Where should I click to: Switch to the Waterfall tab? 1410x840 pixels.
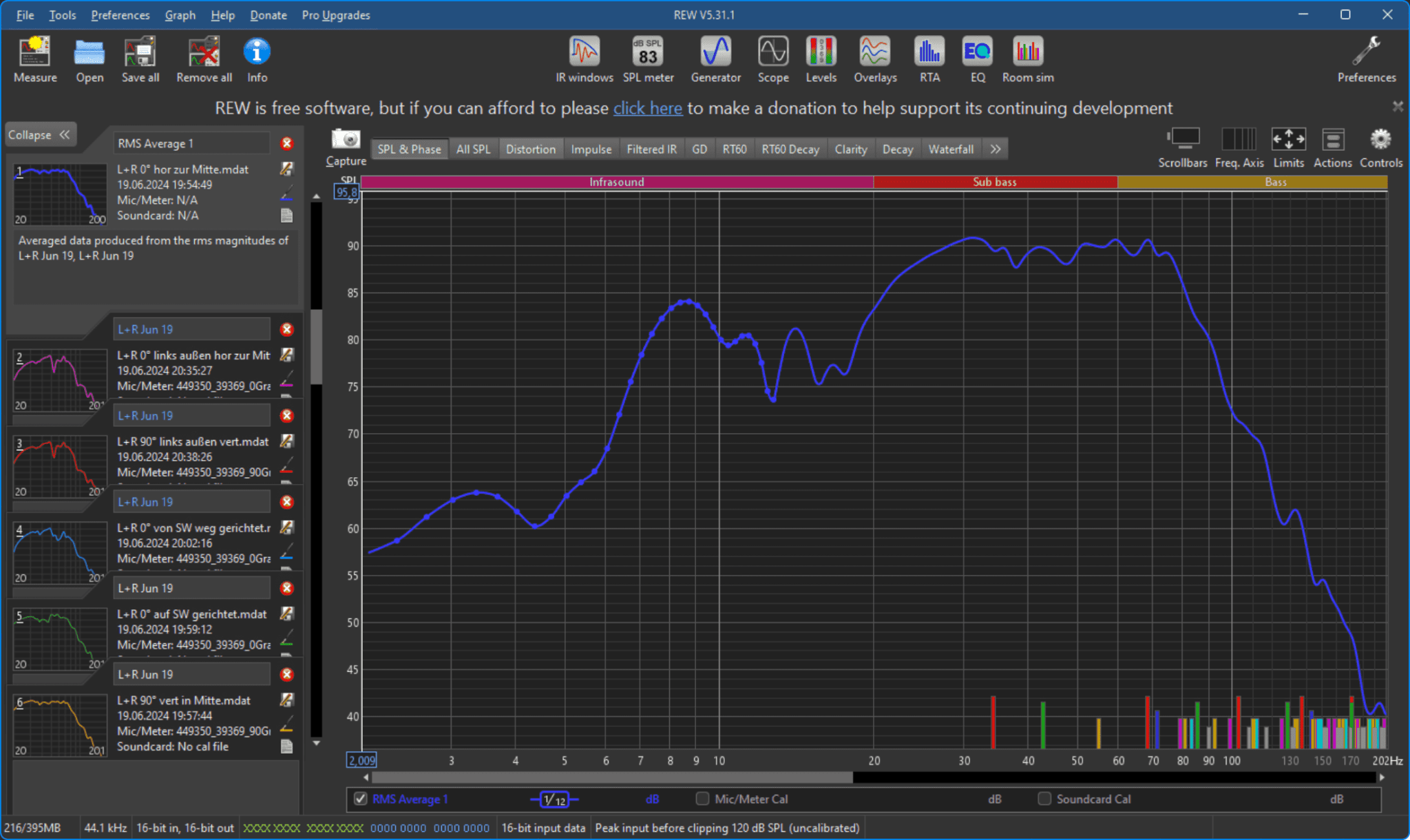coord(951,149)
